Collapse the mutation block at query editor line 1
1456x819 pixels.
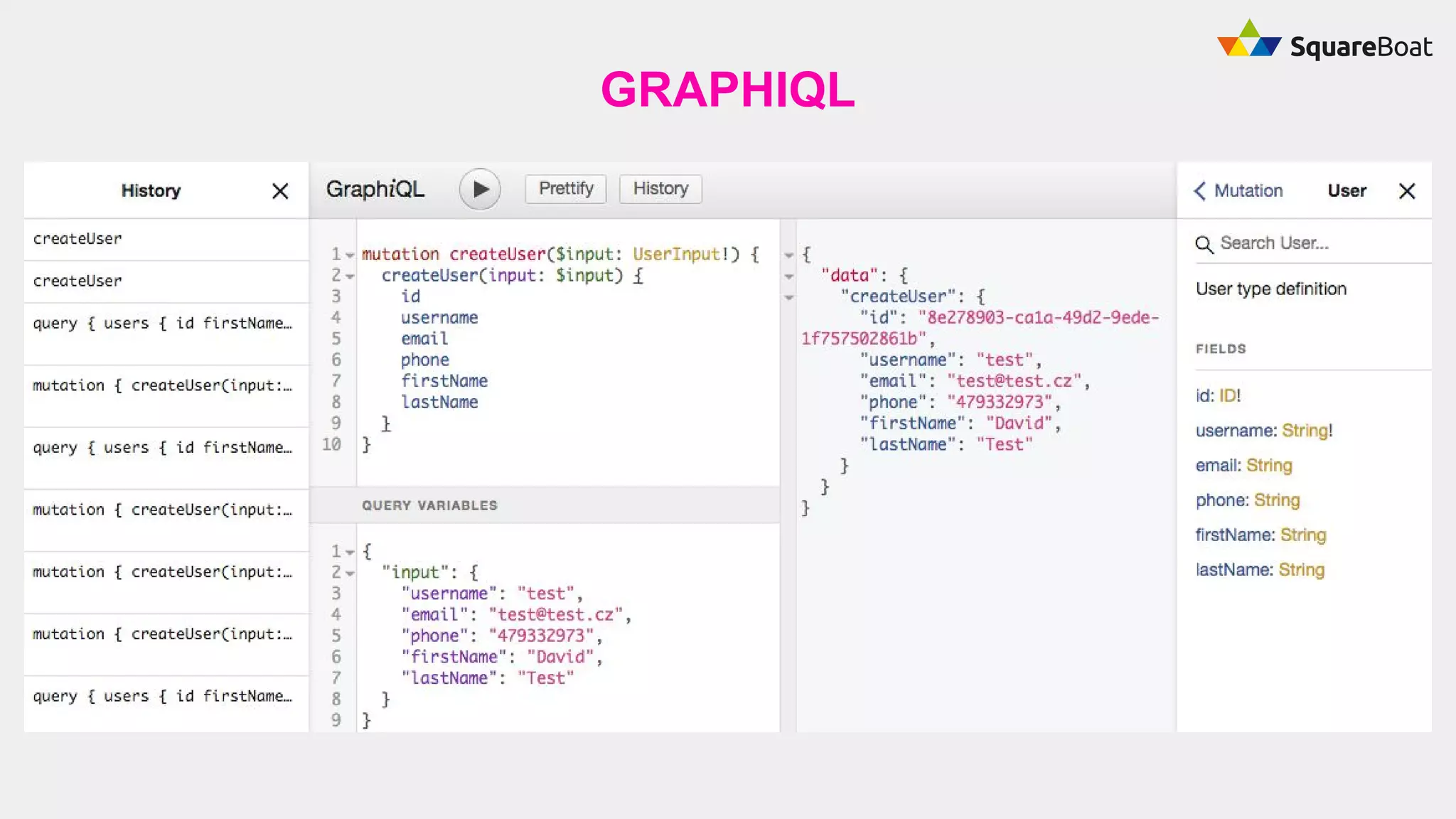[350, 255]
